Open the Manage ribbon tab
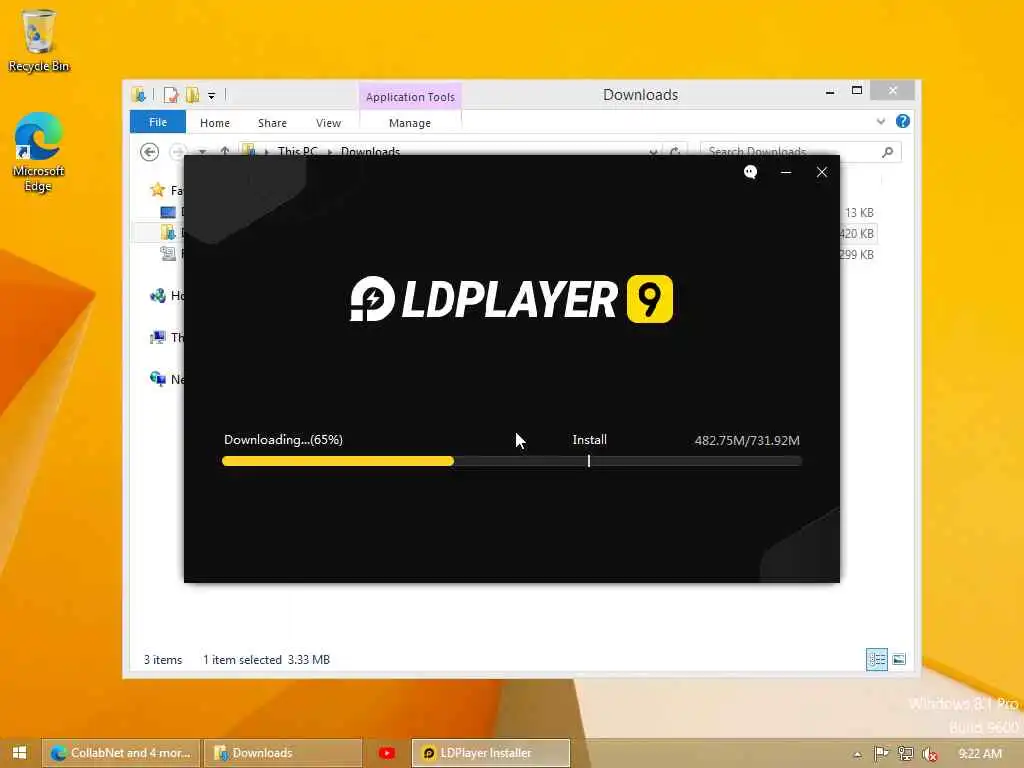 click(409, 123)
